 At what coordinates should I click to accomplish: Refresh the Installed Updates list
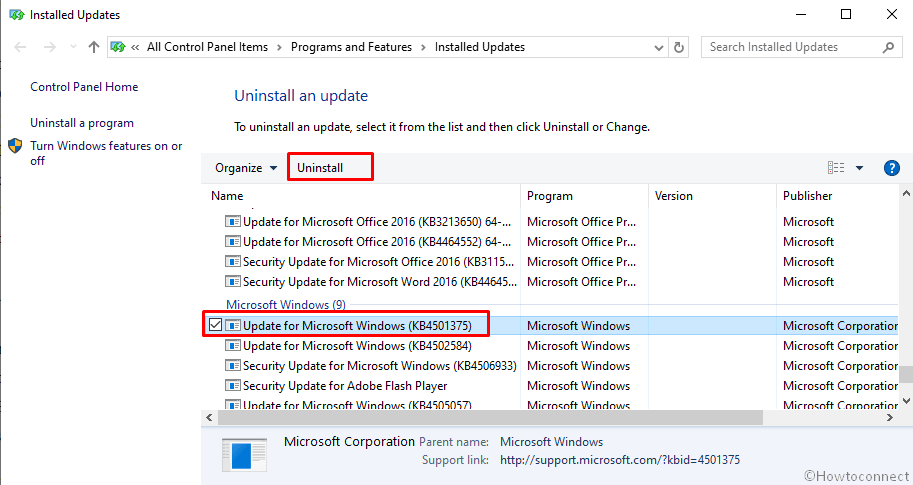click(679, 48)
